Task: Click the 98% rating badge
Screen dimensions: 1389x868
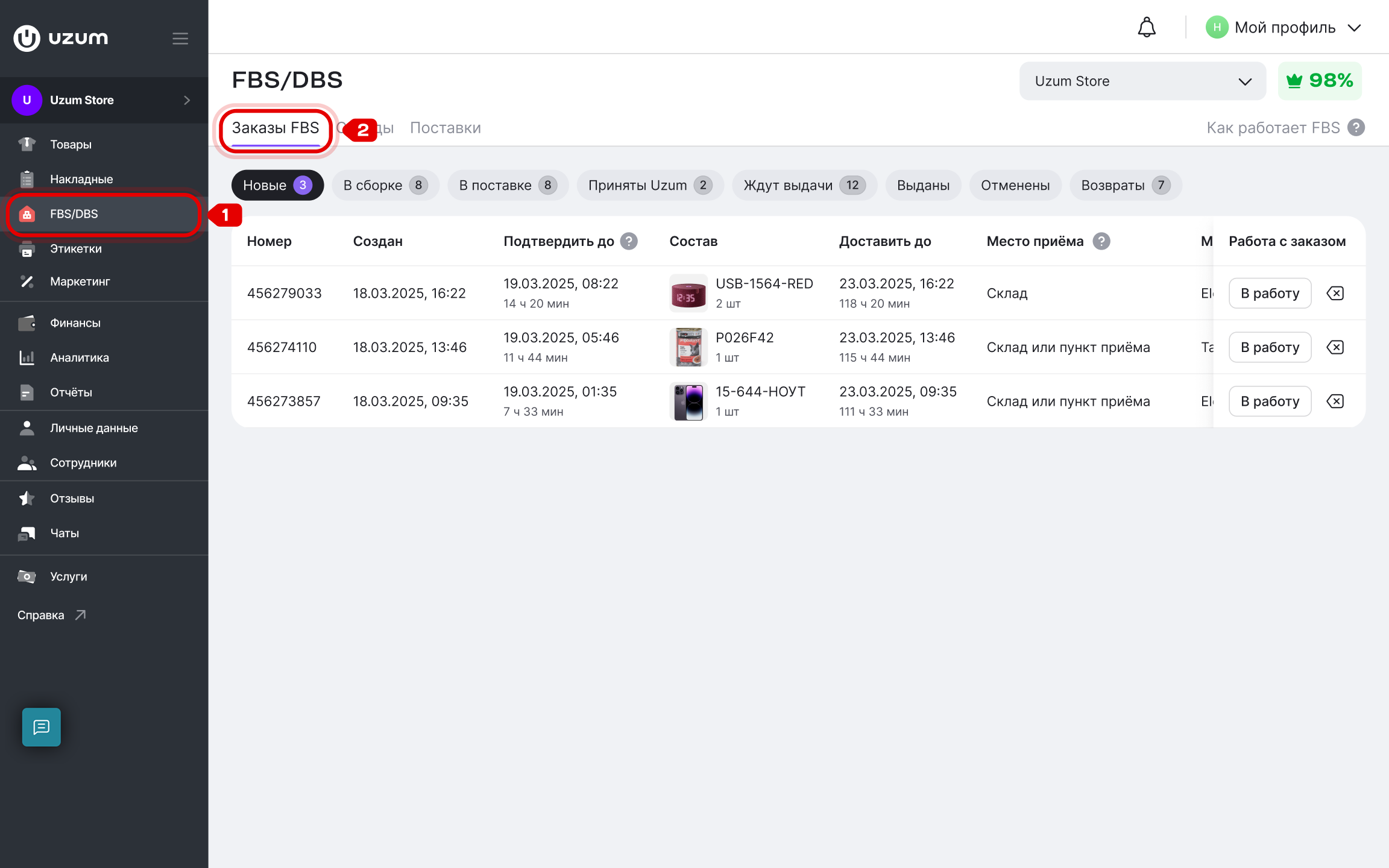Action: 1320,81
